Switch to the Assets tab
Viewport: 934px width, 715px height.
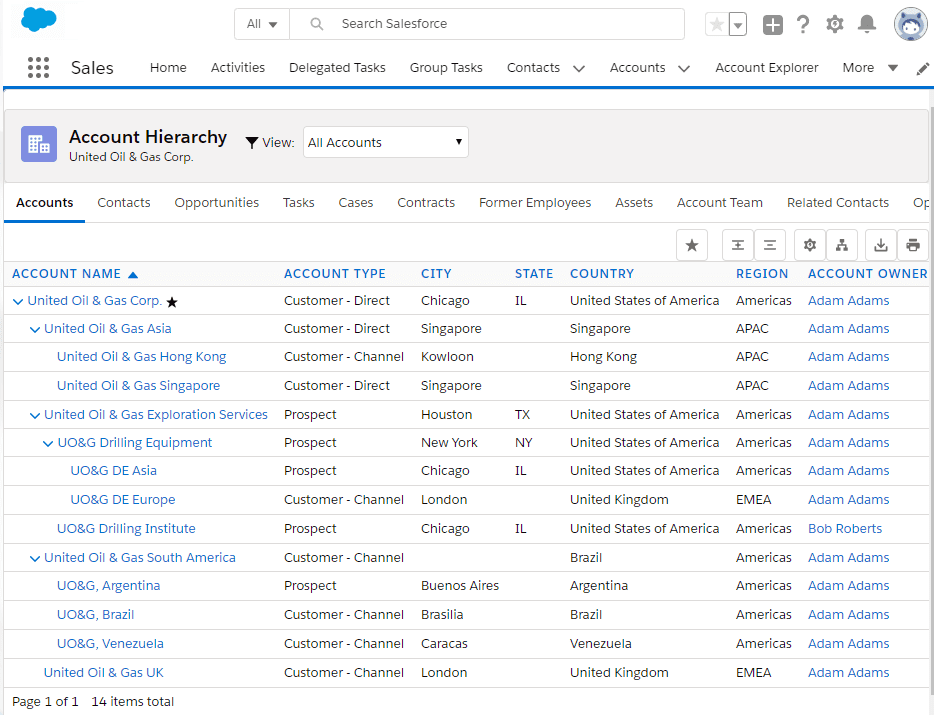(634, 203)
